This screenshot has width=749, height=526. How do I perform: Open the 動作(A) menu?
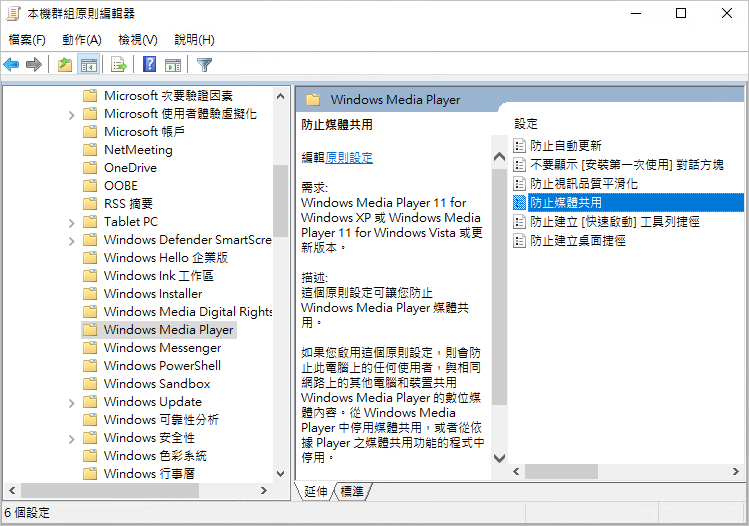[82, 40]
